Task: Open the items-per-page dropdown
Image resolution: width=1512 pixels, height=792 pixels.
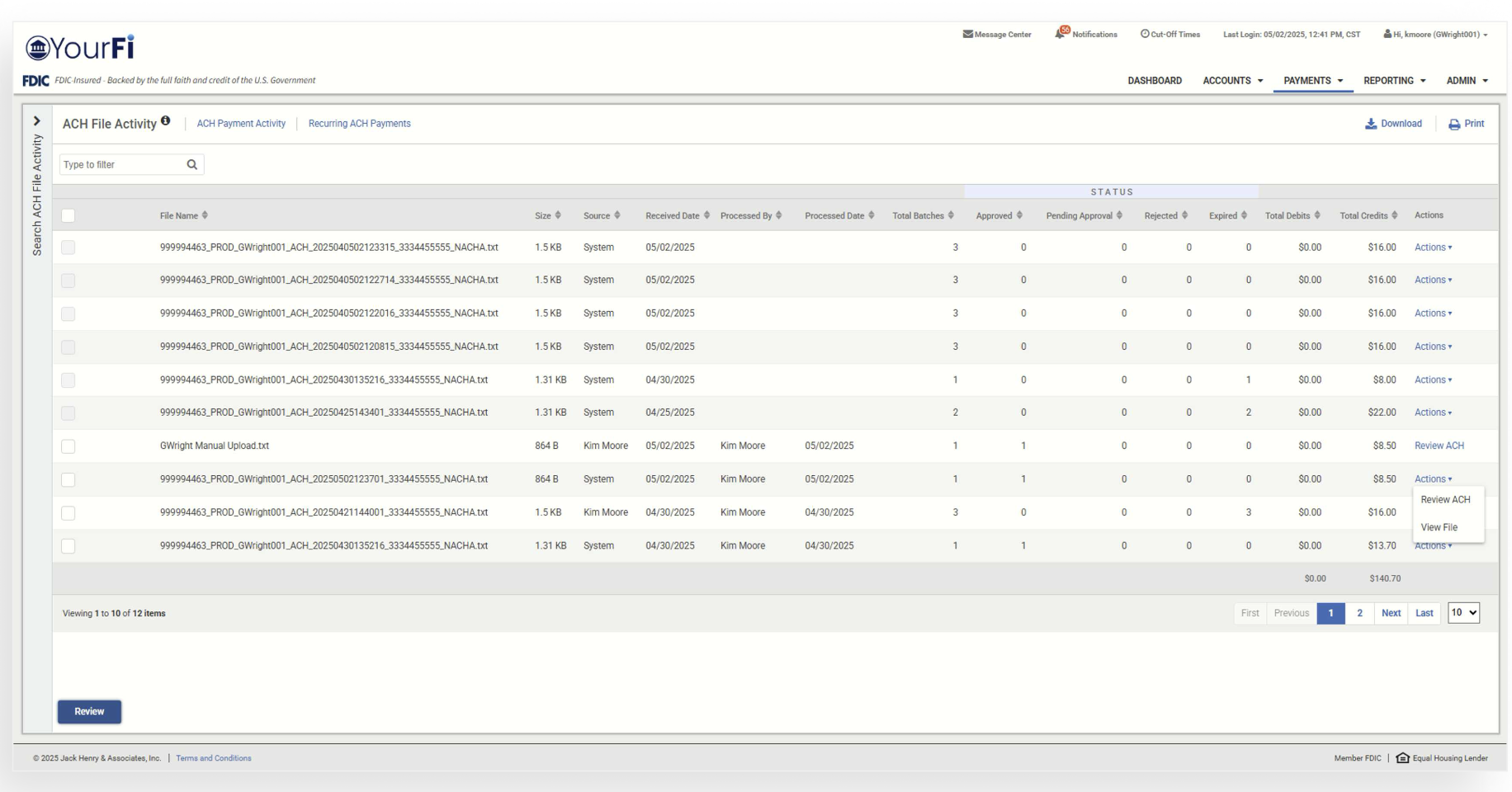Action: point(1463,613)
